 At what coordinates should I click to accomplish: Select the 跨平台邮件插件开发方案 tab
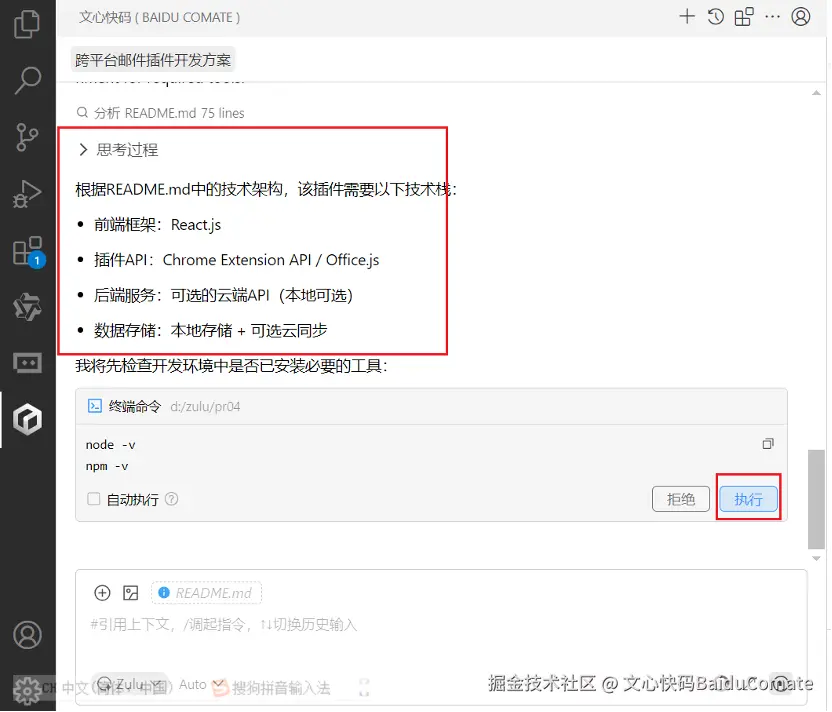pyautogui.click(x=153, y=60)
